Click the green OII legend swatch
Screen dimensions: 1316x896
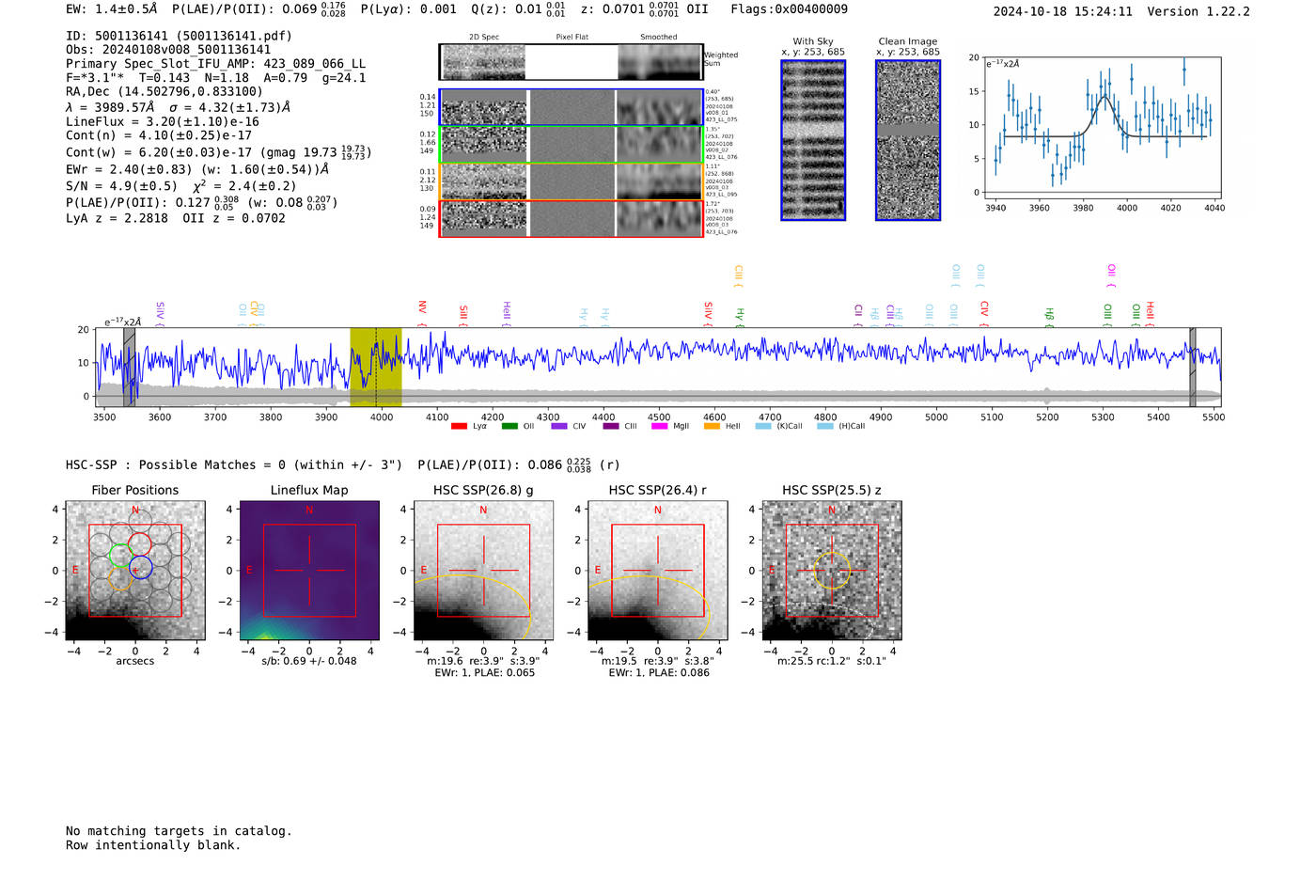pos(509,426)
